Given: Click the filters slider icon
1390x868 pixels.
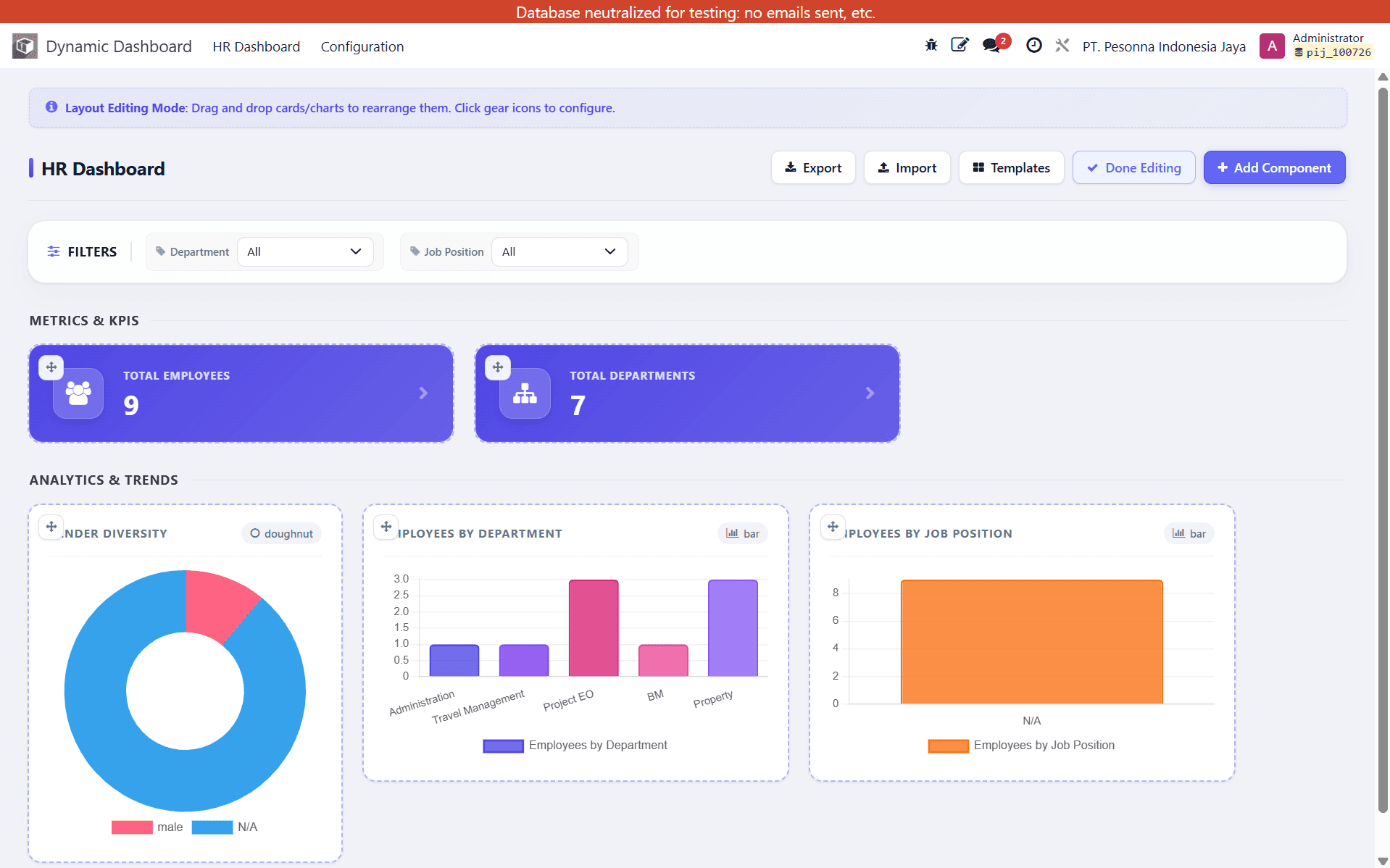Looking at the screenshot, I should point(54,251).
